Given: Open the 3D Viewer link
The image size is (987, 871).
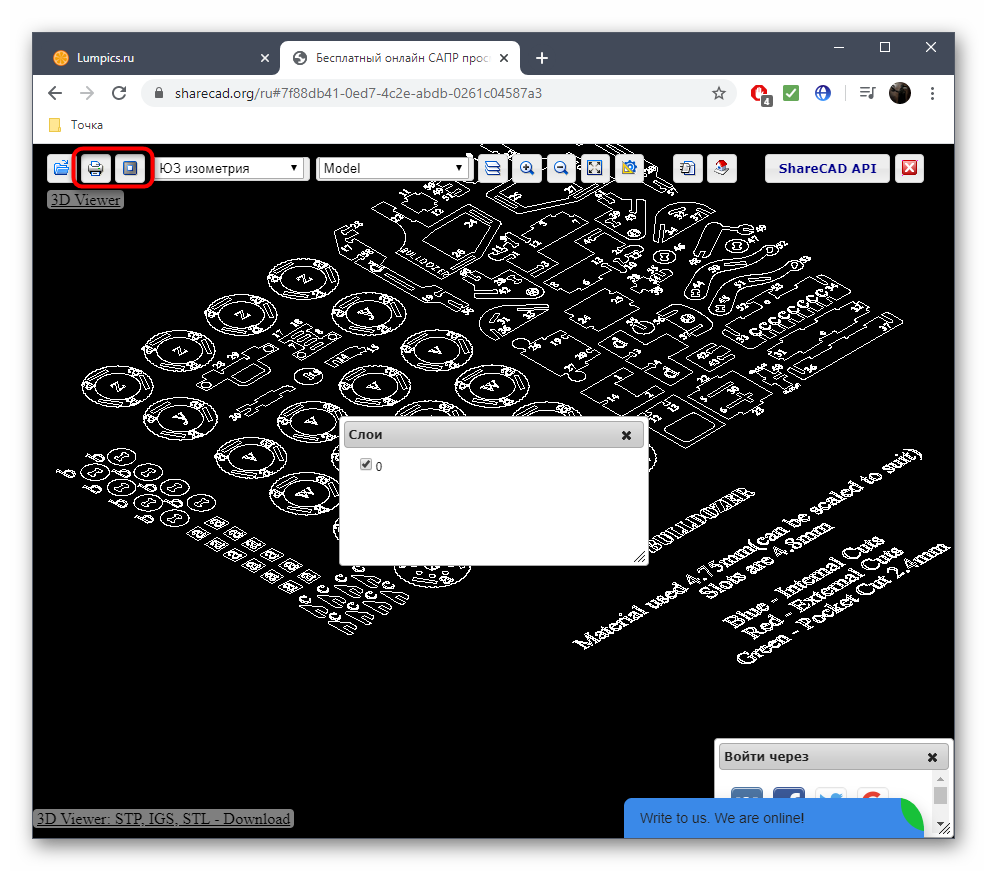Looking at the screenshot, I should pyautogui.click(x=86, y=200).
